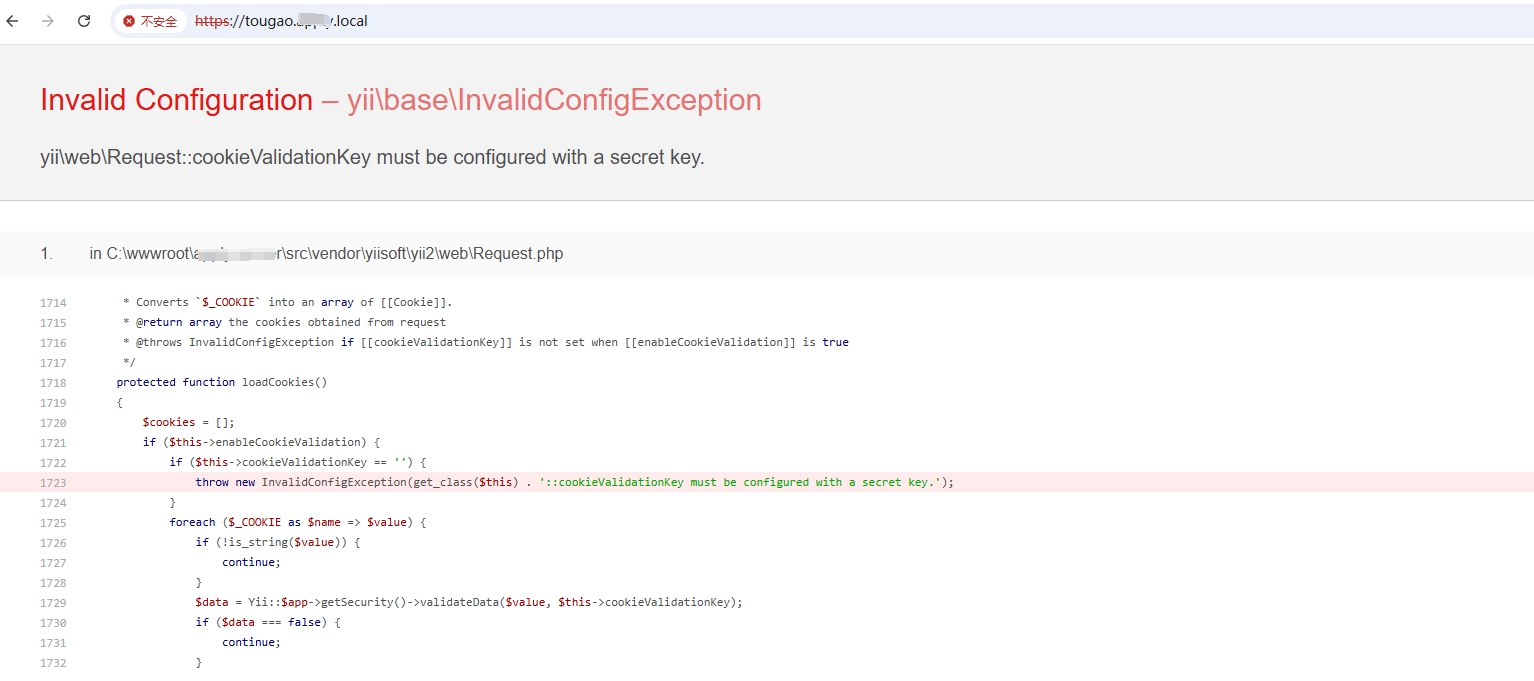Click the Invalid Configuration heading
The height and width of the screenshot is (681, 1534).
pyautogui.click(x=176, y=100)
